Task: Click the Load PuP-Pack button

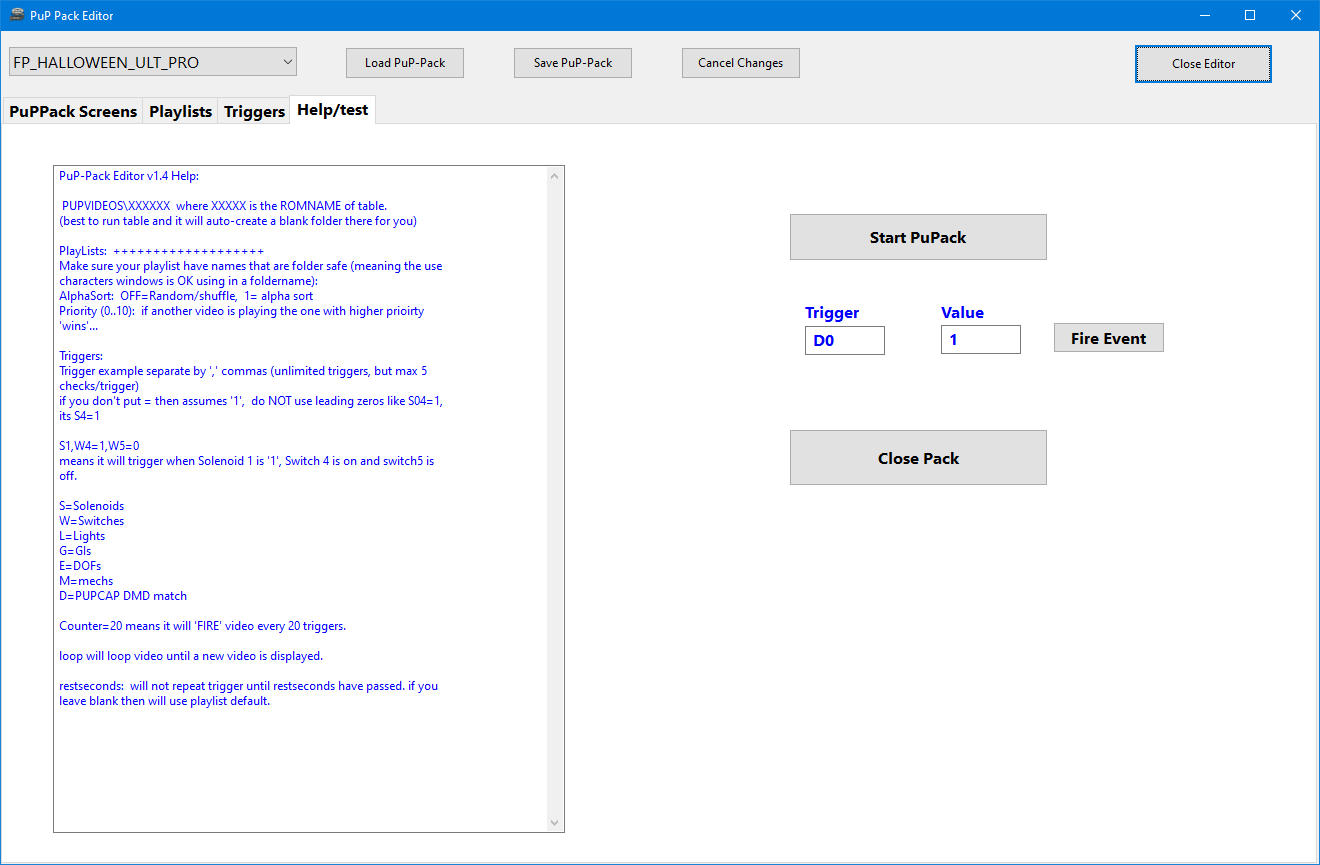Action: [405, 62]
